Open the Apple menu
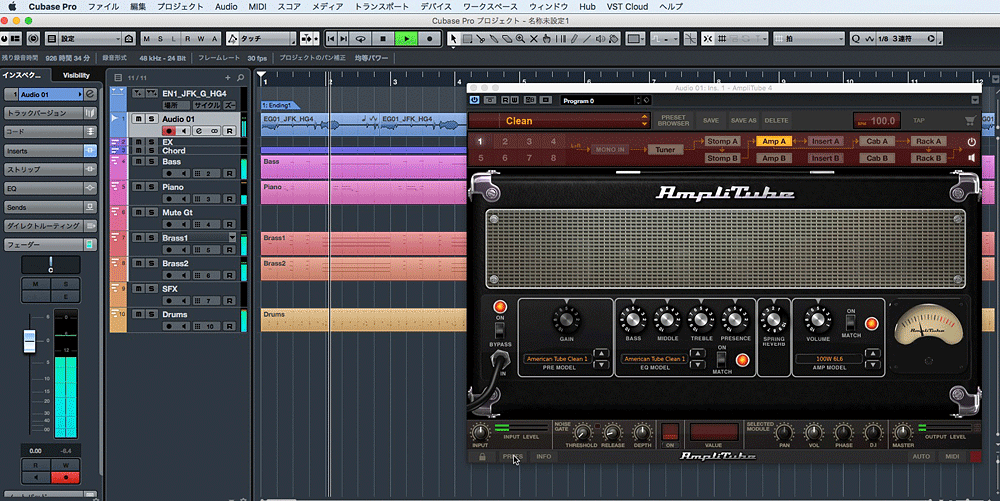1000x501 pixels. [x=12, y=6]
